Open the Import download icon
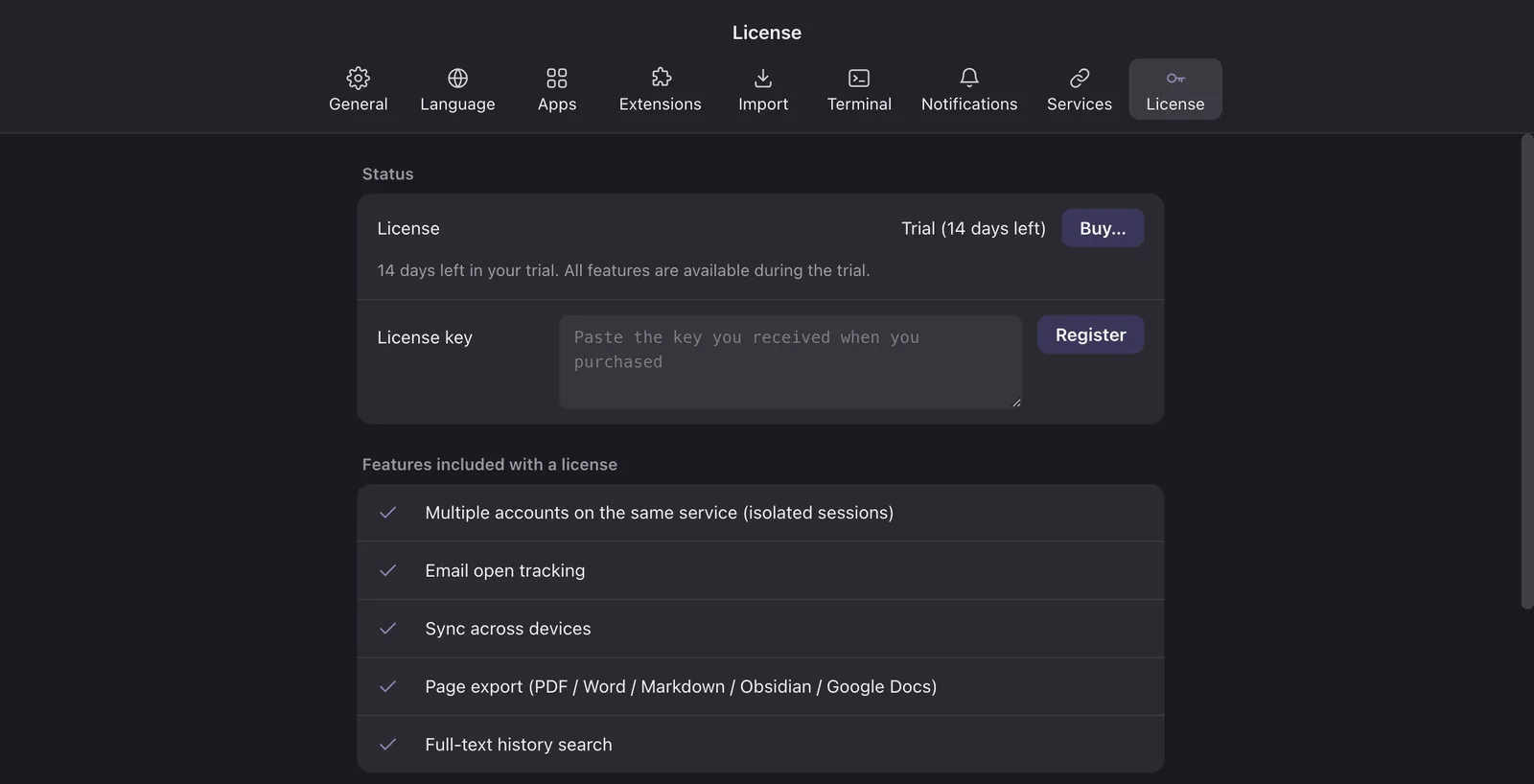 click(x=763, y=78)
